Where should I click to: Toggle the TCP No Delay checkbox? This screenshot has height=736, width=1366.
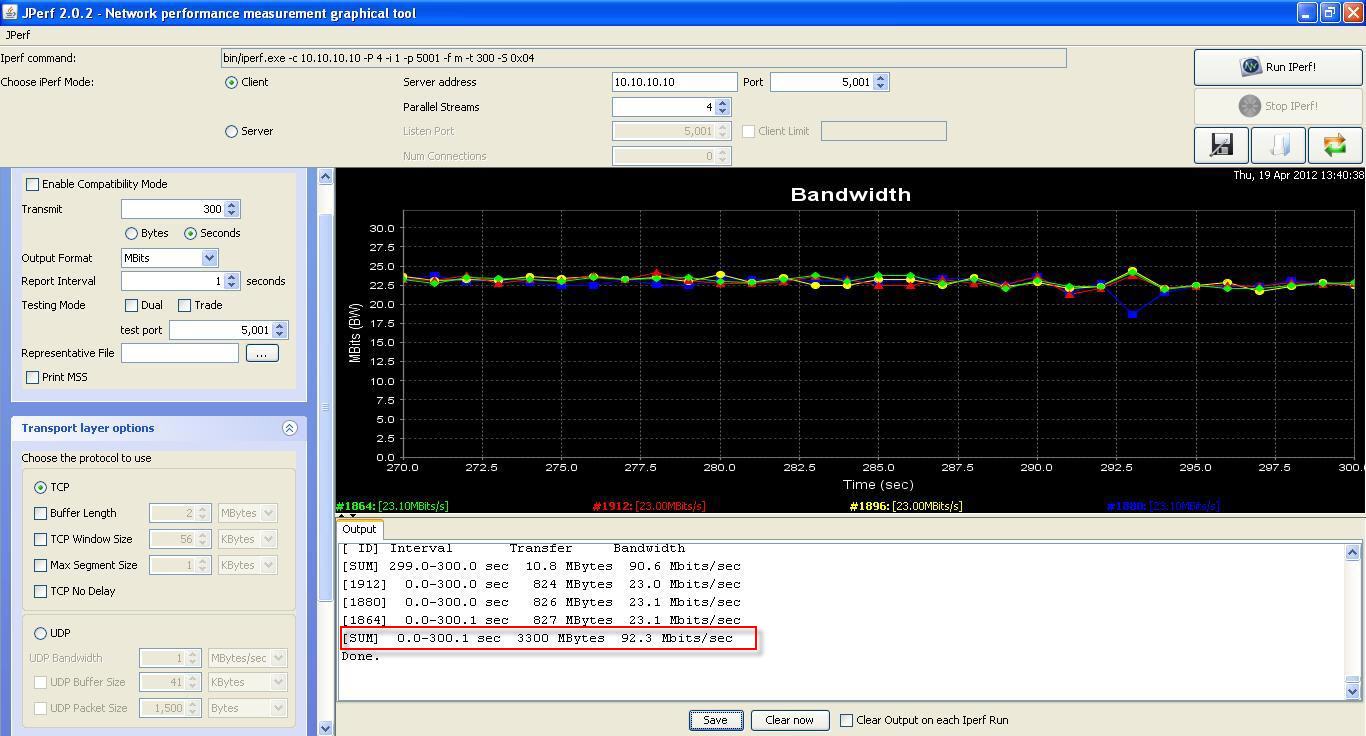(41, 591)
